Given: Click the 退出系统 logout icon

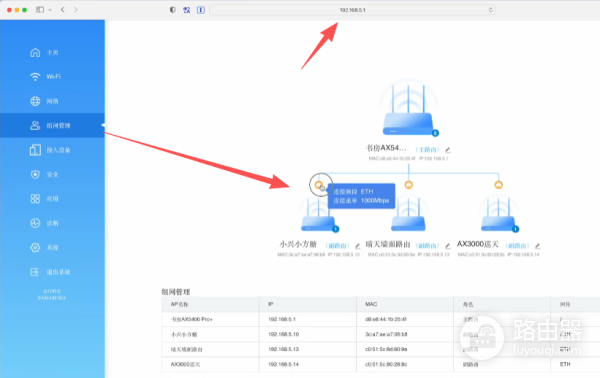Looking at the screenshot, I should point(35,272).
